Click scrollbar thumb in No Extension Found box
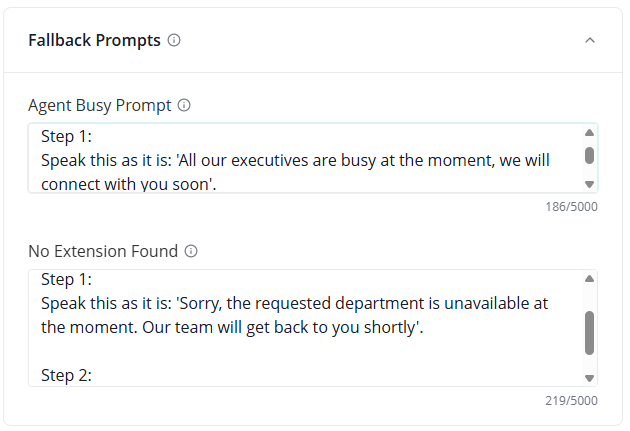This screenshot has width=630, height=431. pyautogui.click(x=589, y=332)
